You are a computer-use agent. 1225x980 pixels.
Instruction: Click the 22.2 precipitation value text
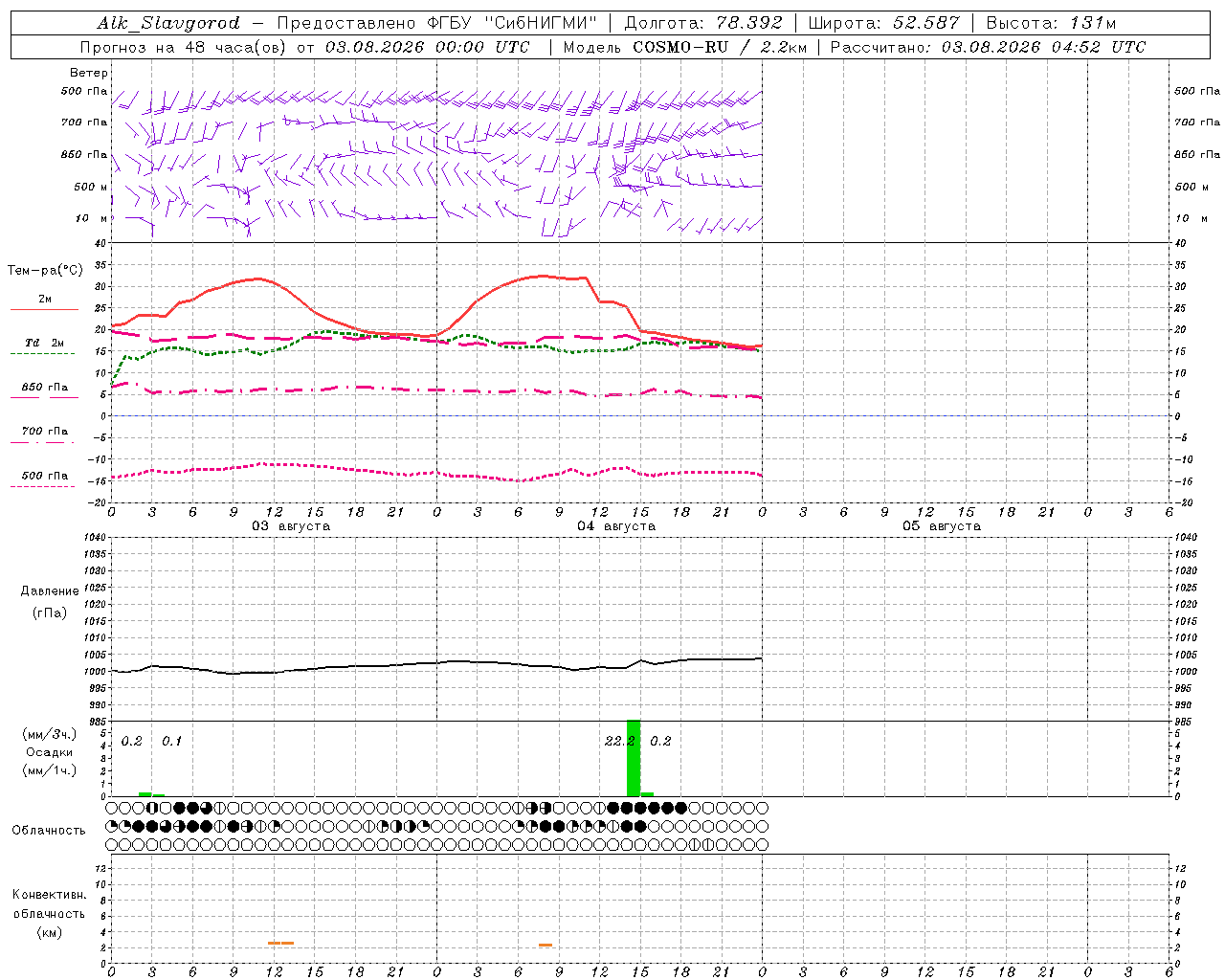(x=620, y=741)
